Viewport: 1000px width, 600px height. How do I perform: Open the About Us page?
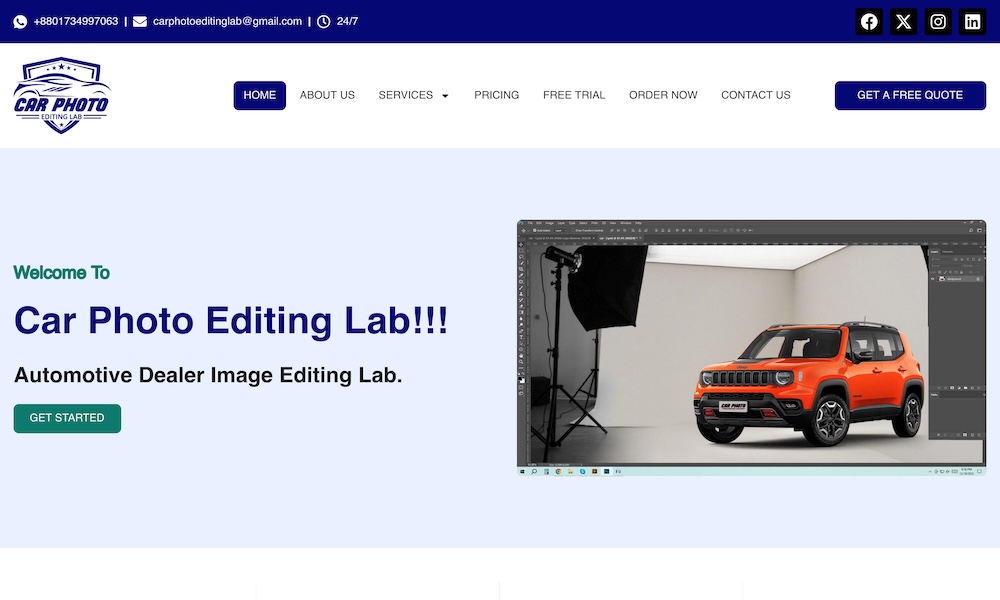[x=327, y=95]
